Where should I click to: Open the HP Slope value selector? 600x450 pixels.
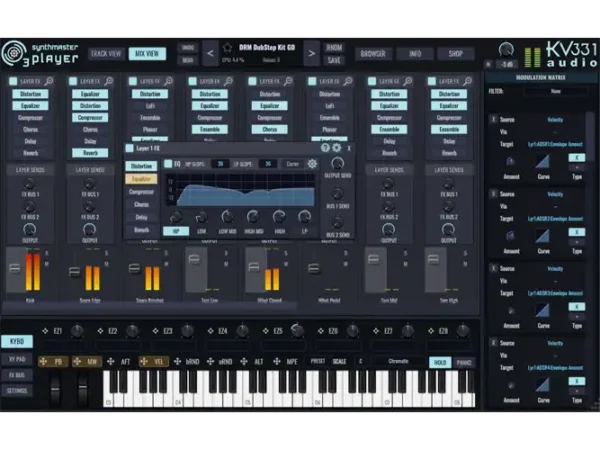pyautogui.click(x=220, y=164)
